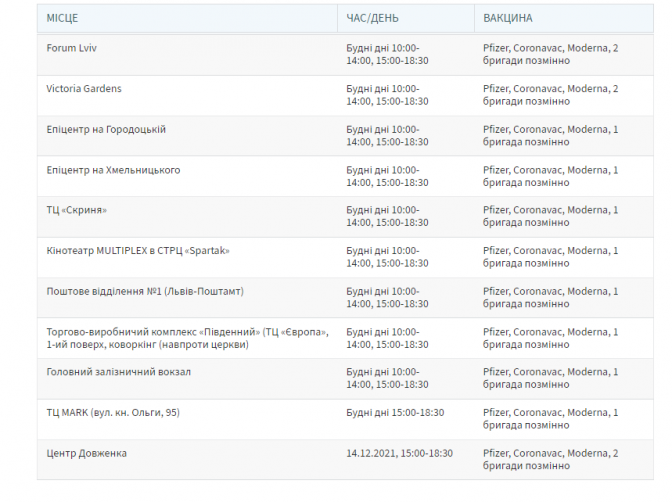Select Головний залізничний вокзал location

[x=119, y=372]
